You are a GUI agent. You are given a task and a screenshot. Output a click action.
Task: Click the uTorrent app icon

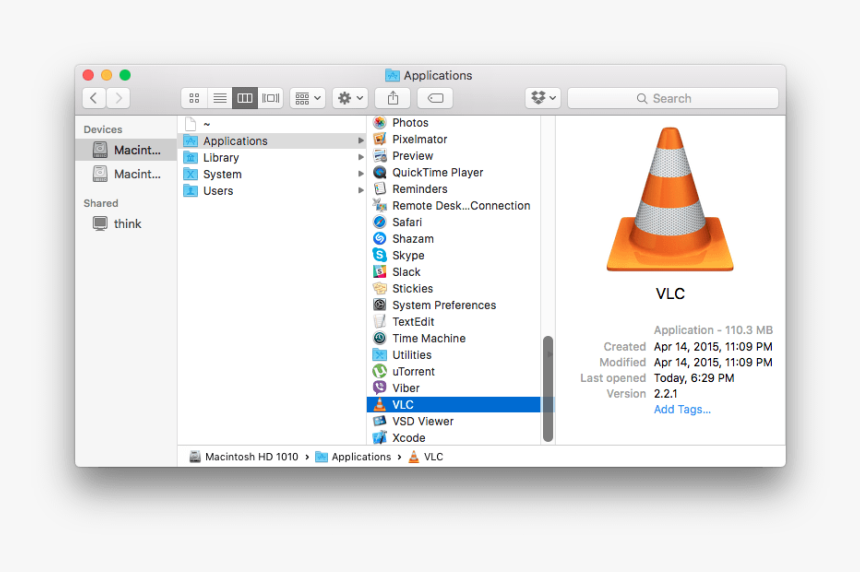pos(380,371)
